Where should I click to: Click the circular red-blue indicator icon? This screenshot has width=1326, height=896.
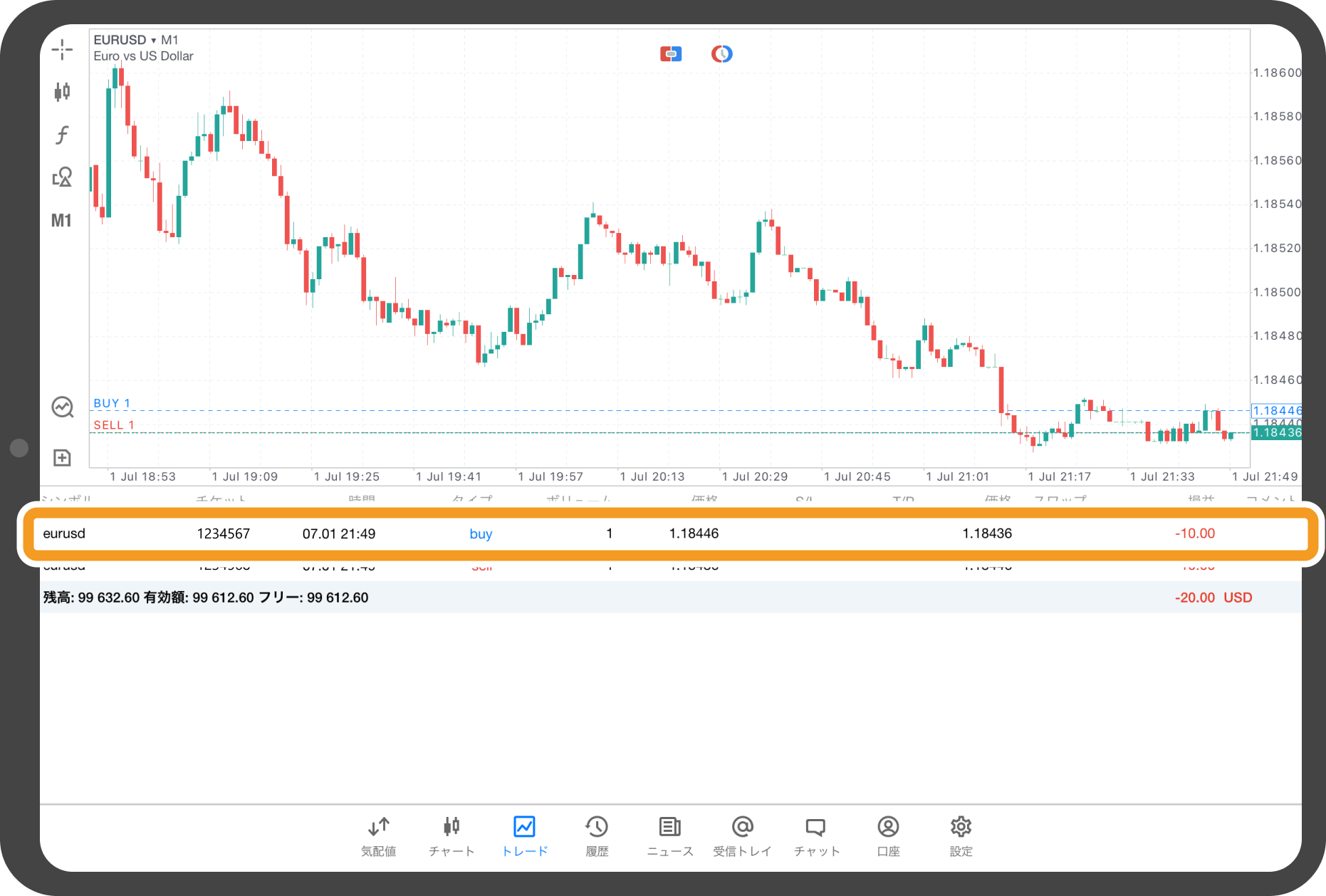tap(721, 54)
